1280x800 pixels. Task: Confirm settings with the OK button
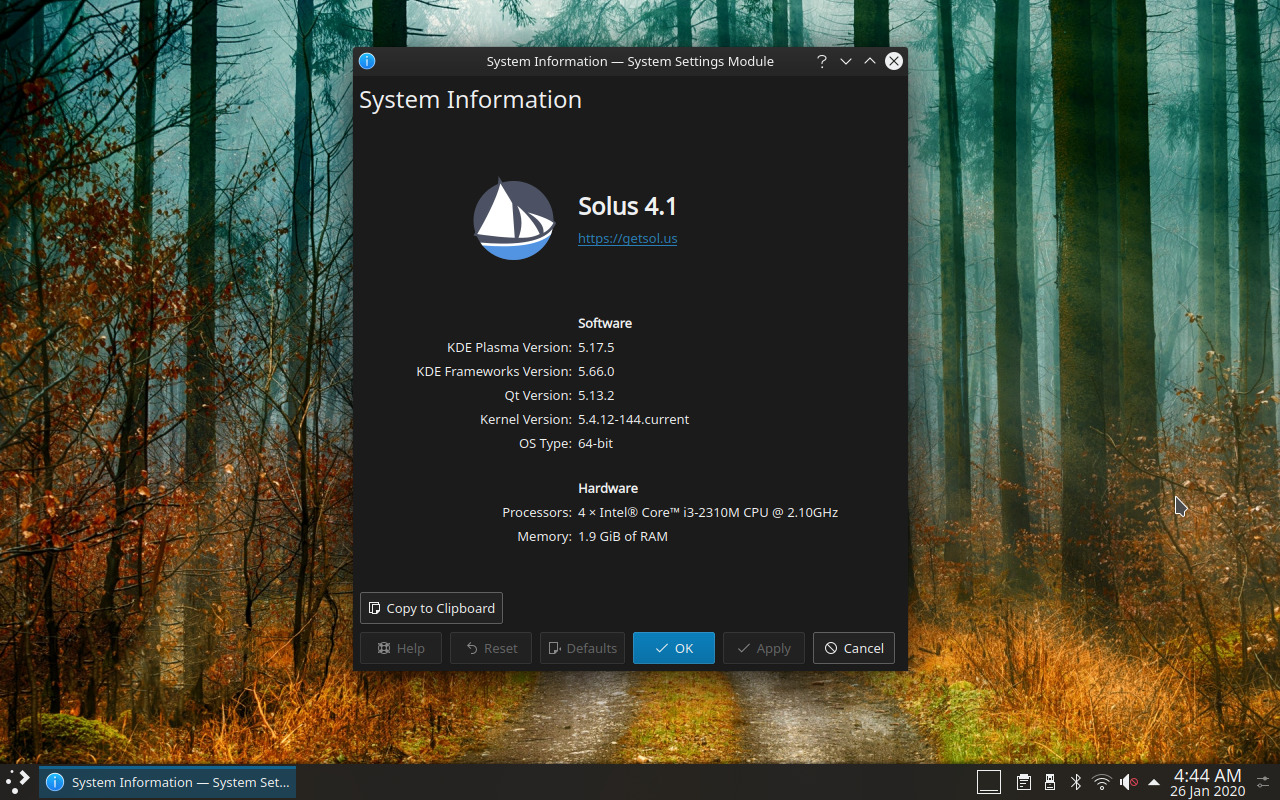[673, 648]
